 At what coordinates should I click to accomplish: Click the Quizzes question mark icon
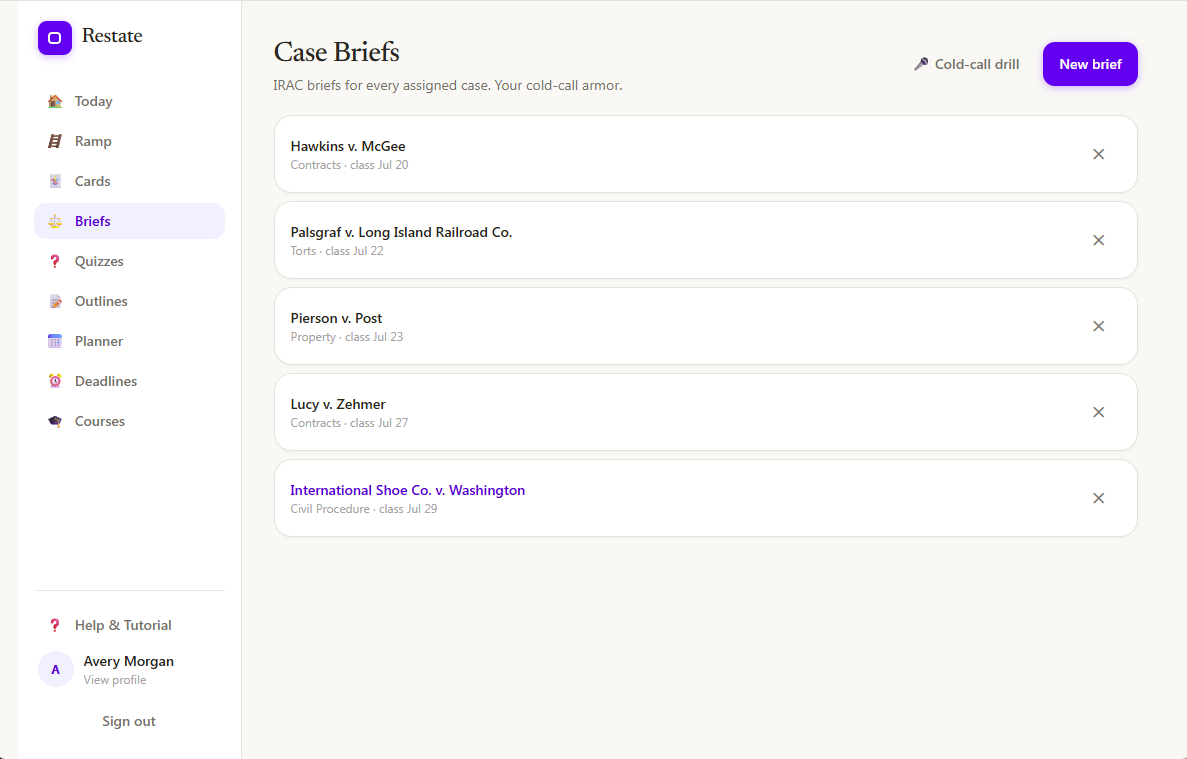pyautogui.click(x=55, y=261)
